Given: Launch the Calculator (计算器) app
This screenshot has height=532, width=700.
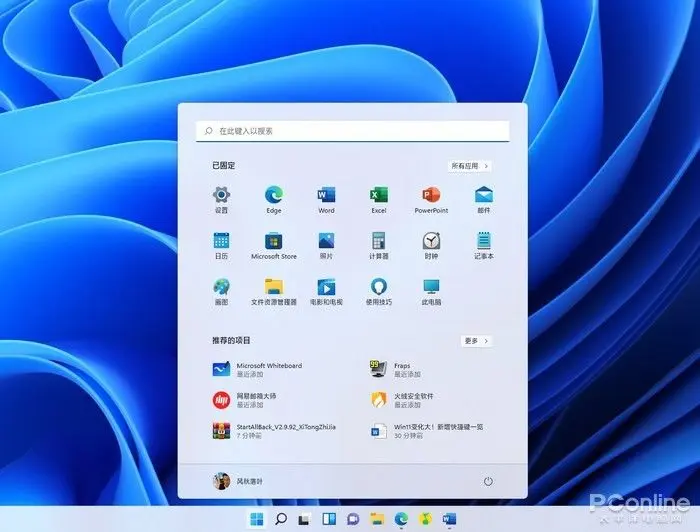Looking at the screenshot, I should coord(378,241).
